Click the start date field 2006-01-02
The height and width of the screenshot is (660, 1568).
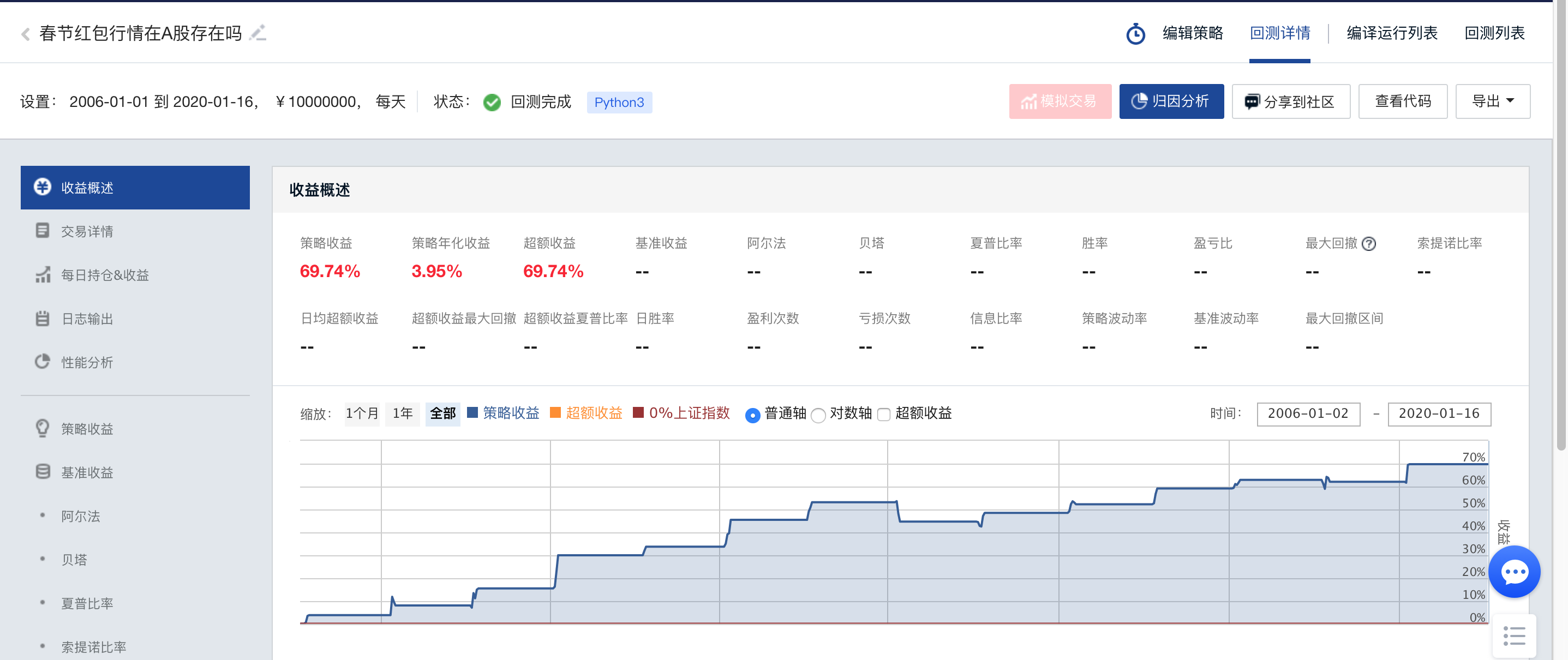(x=1308, y=413)
